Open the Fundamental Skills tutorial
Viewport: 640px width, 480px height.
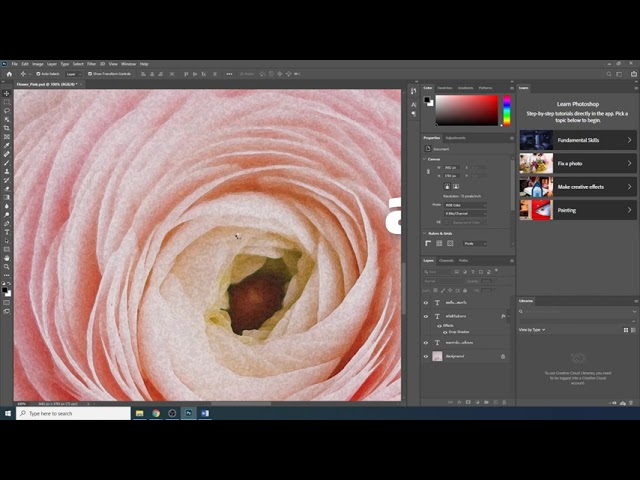tap(578, 140)
